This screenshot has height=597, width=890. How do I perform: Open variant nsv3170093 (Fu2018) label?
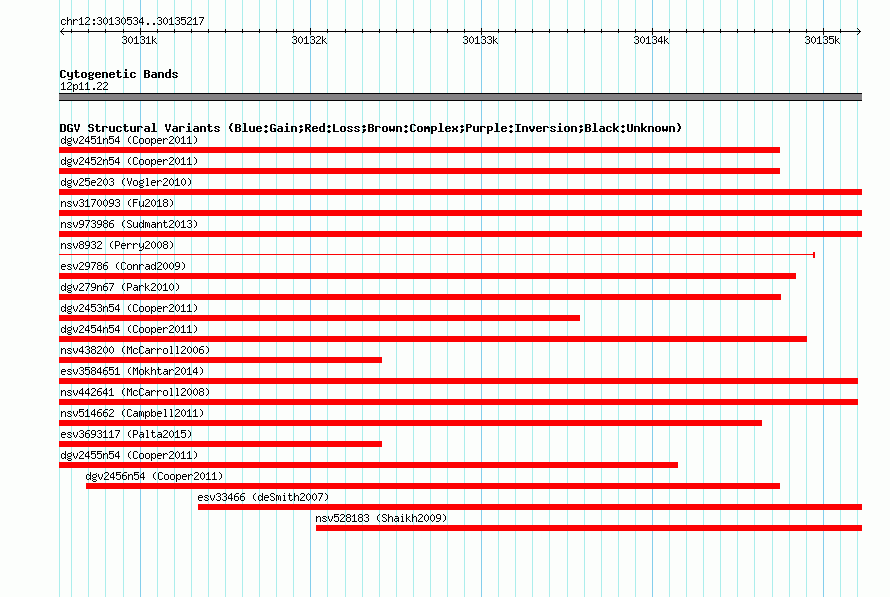click(117, 203)
